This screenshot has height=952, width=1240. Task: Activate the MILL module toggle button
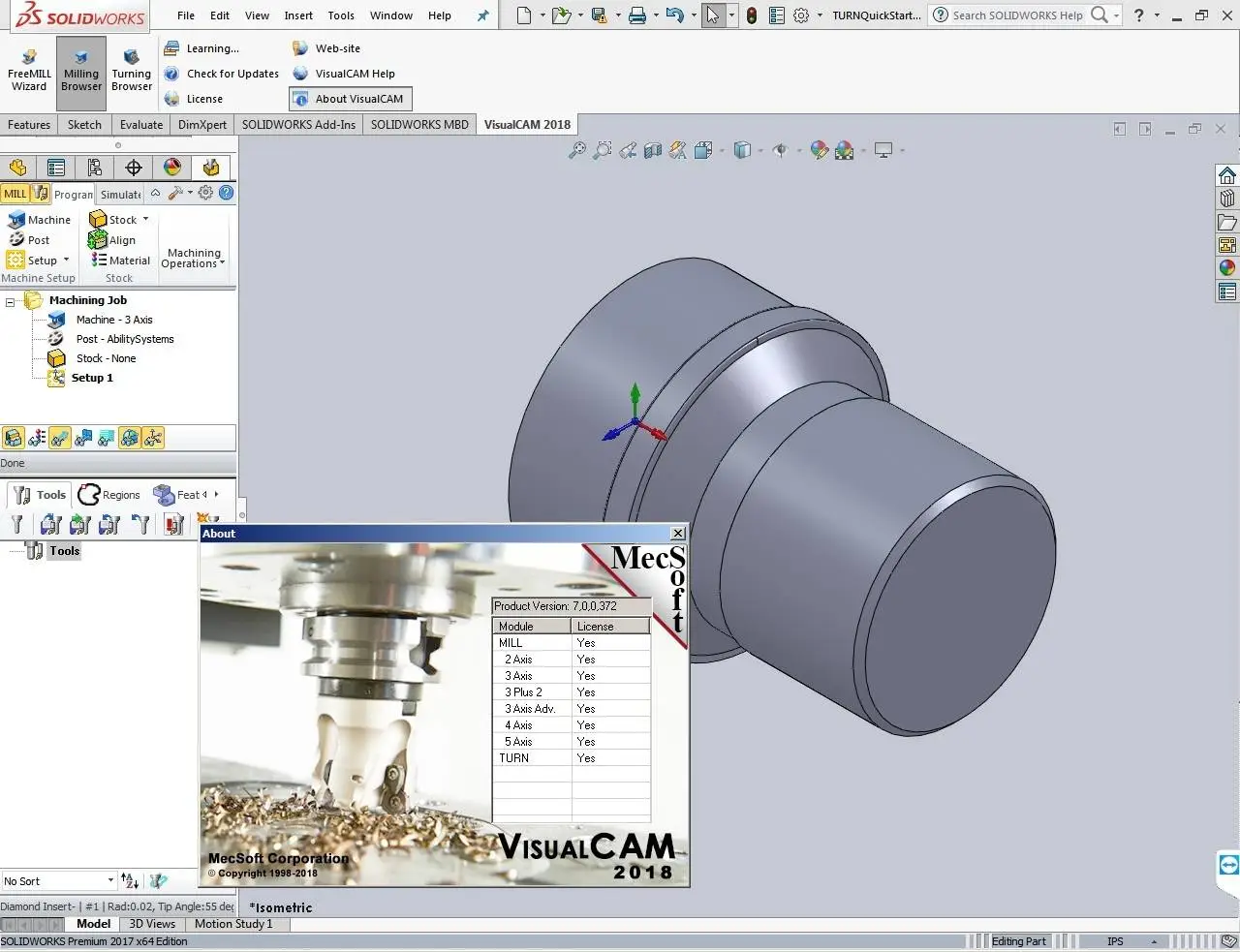coord(14,193)
